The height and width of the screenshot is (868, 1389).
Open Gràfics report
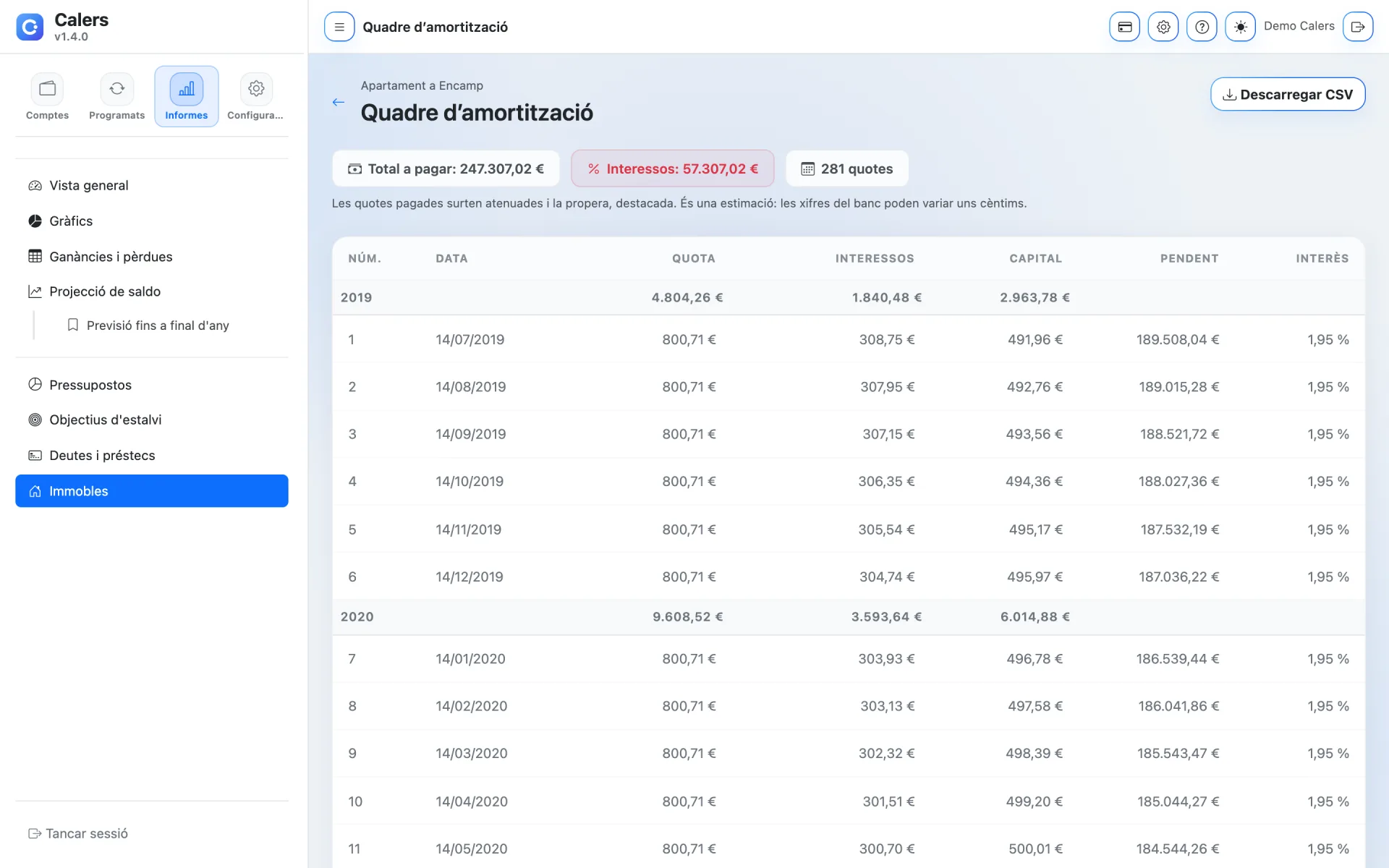[x=152, y=221]
